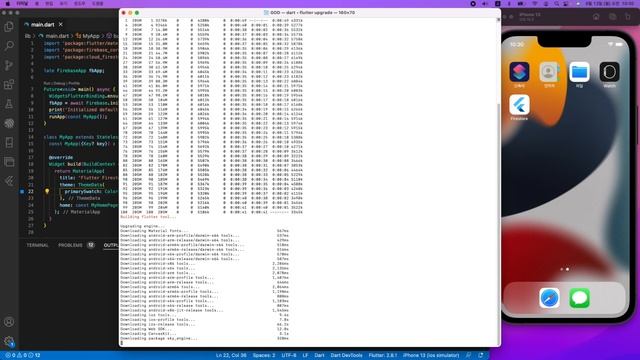This screenshot has height=360, width=640.
Task: Click the Simulator Rotate toolbar button
Action: (628, 17)
